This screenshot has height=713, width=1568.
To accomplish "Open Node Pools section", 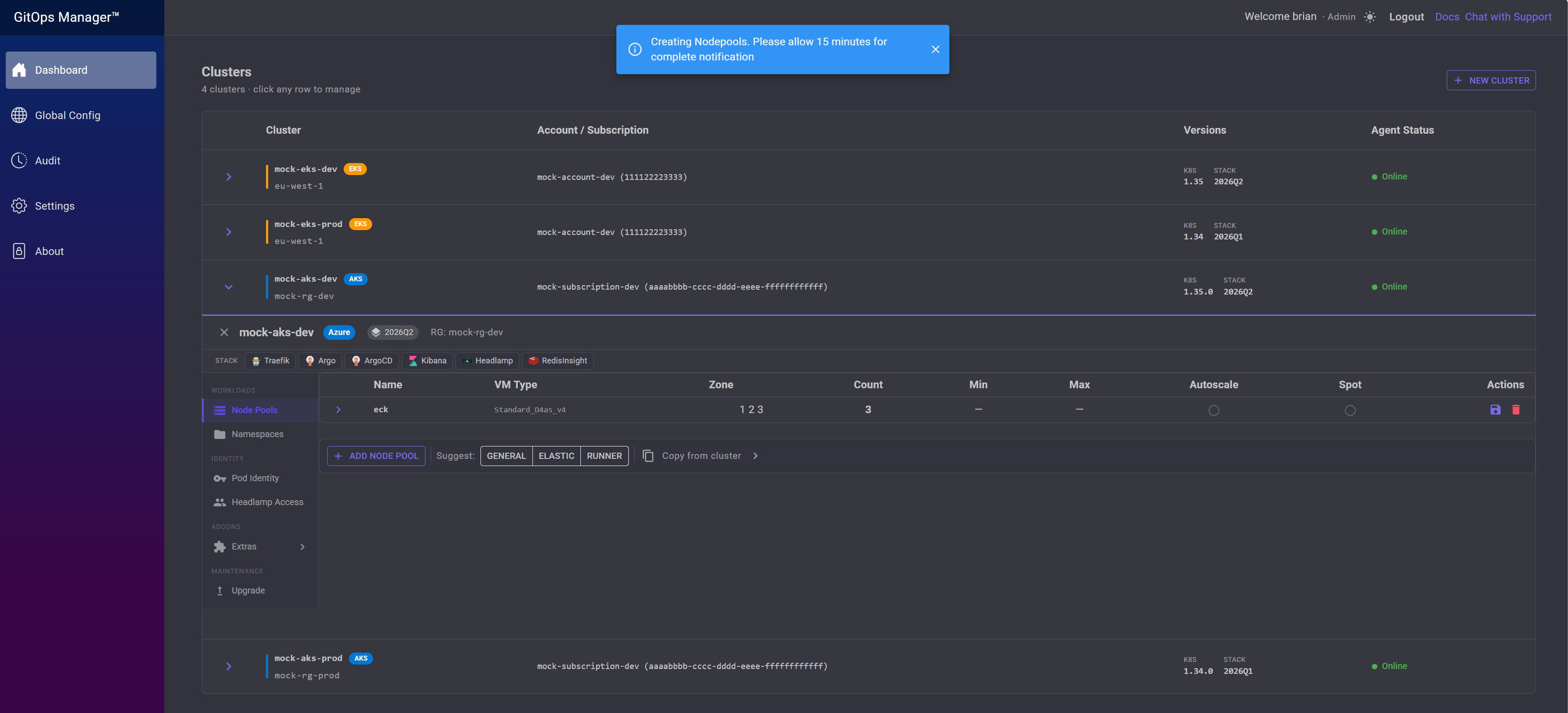I will click(x=261, y=410).
